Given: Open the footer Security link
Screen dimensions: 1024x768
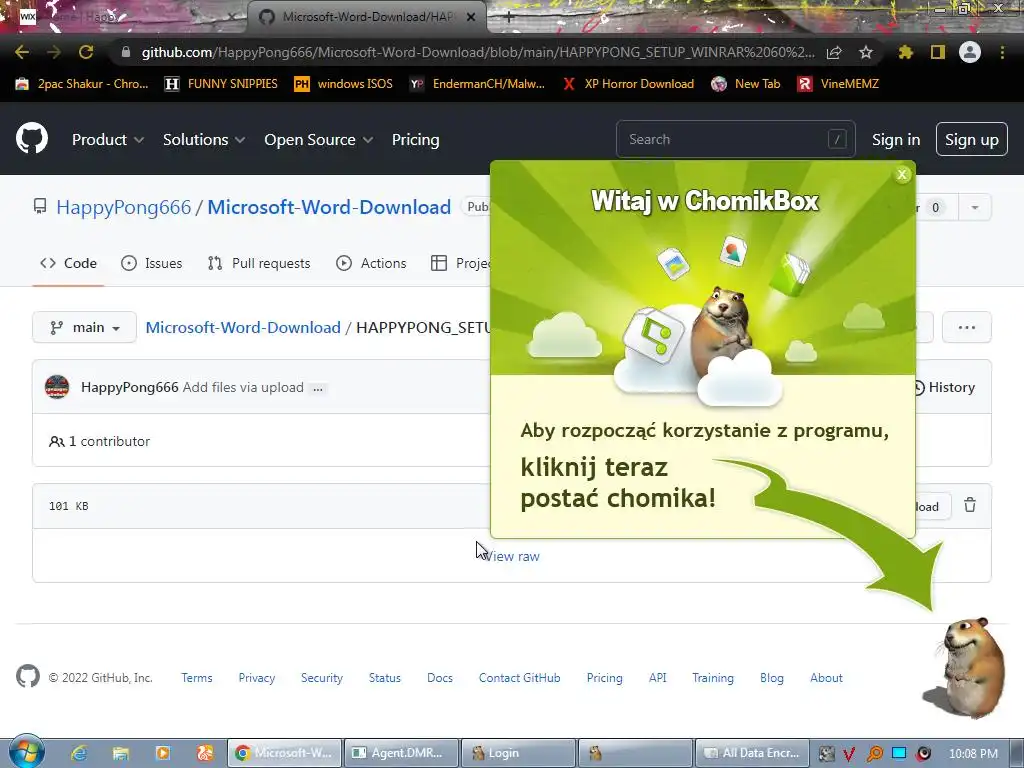Looking at the screenshot, I should [322, 678].
